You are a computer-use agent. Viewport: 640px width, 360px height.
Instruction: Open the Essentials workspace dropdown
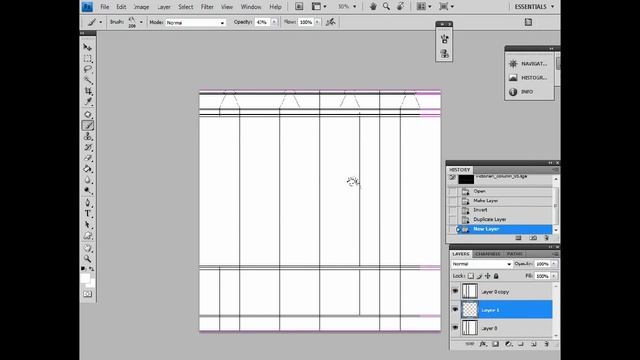[534, 7]
